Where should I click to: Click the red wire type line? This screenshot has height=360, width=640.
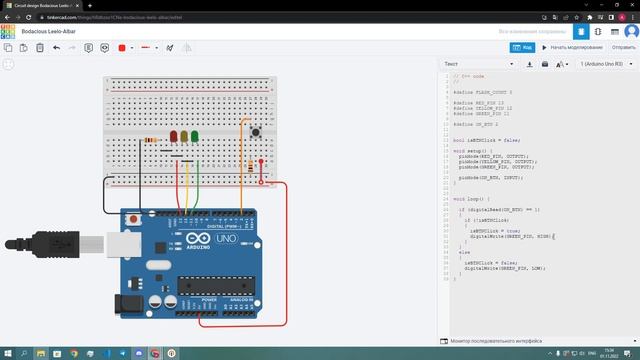point(146,48)
